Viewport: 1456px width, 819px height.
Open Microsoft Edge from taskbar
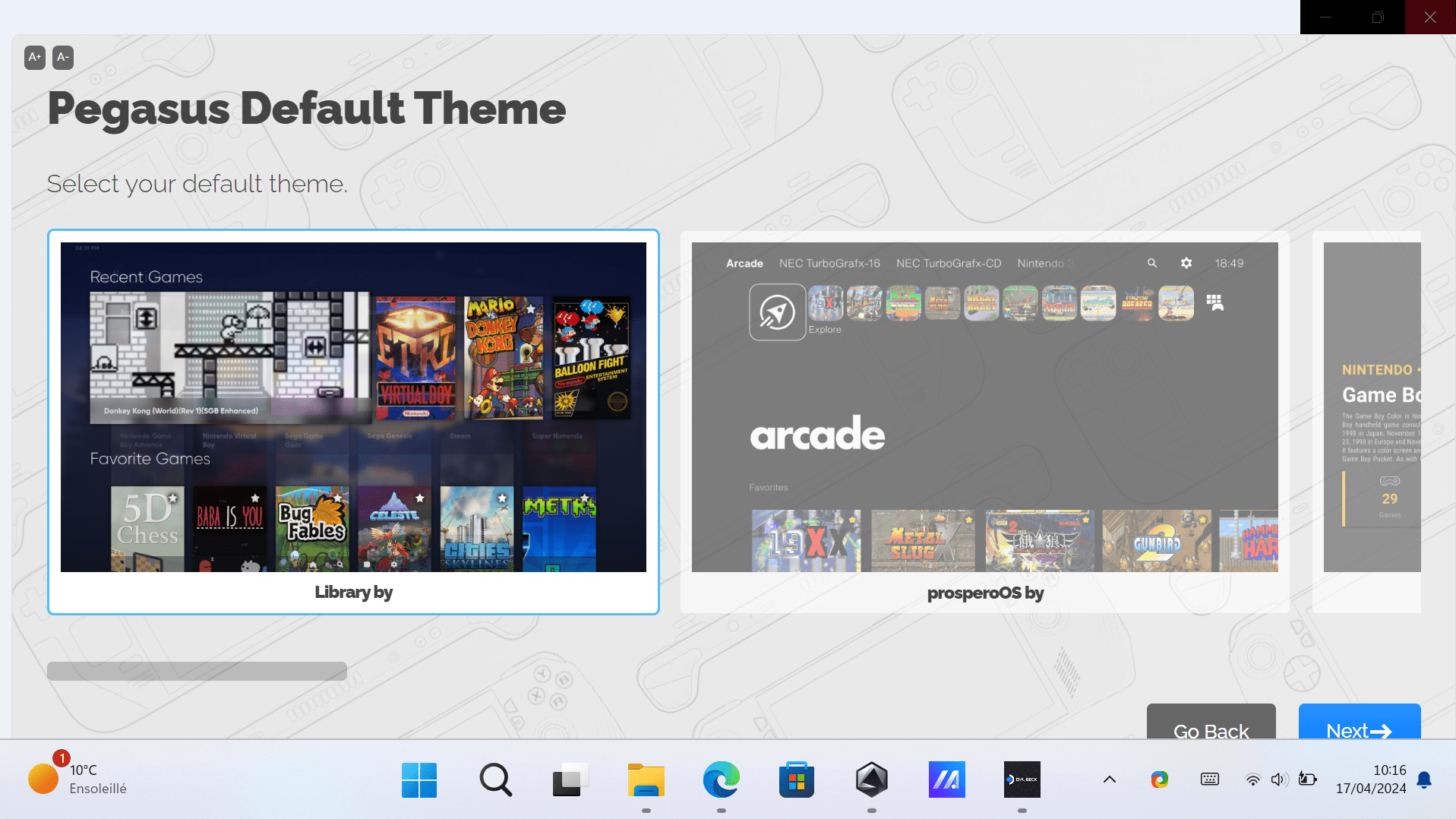click(722, 779)
